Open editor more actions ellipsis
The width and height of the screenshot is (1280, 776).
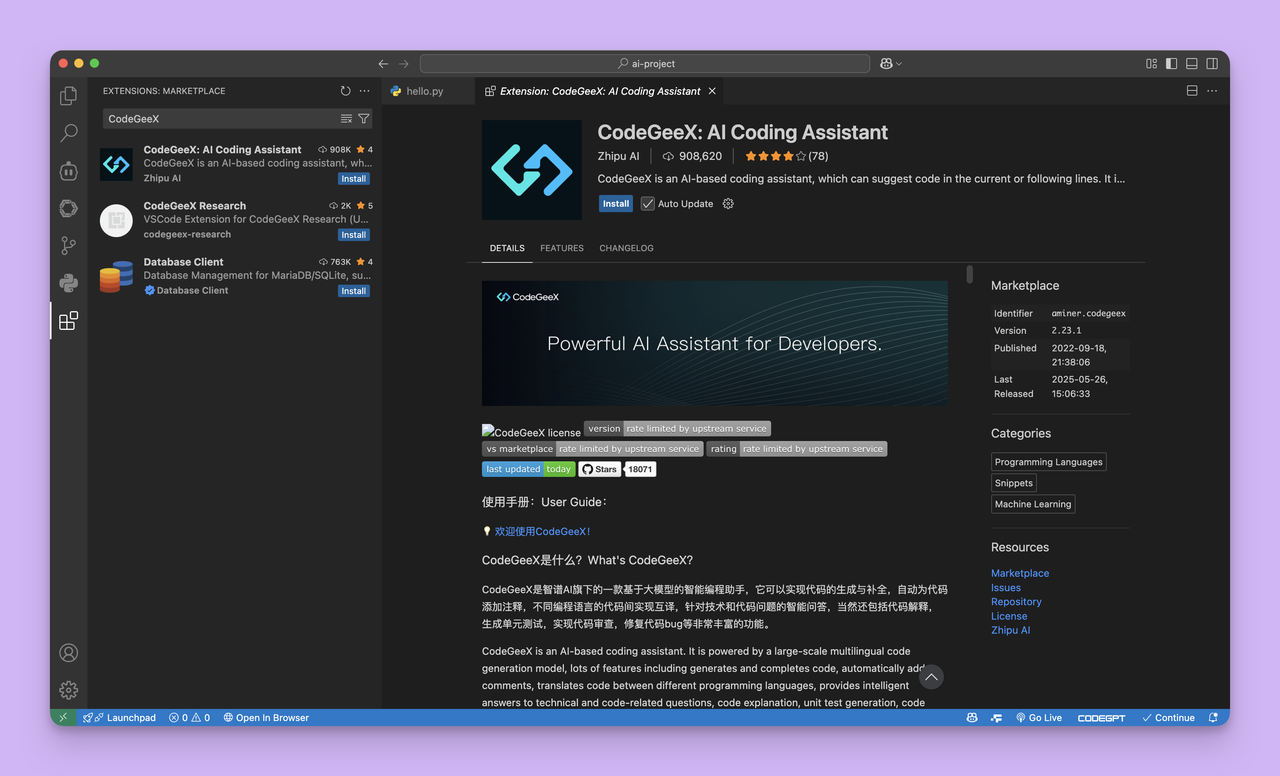[1212, 91]
